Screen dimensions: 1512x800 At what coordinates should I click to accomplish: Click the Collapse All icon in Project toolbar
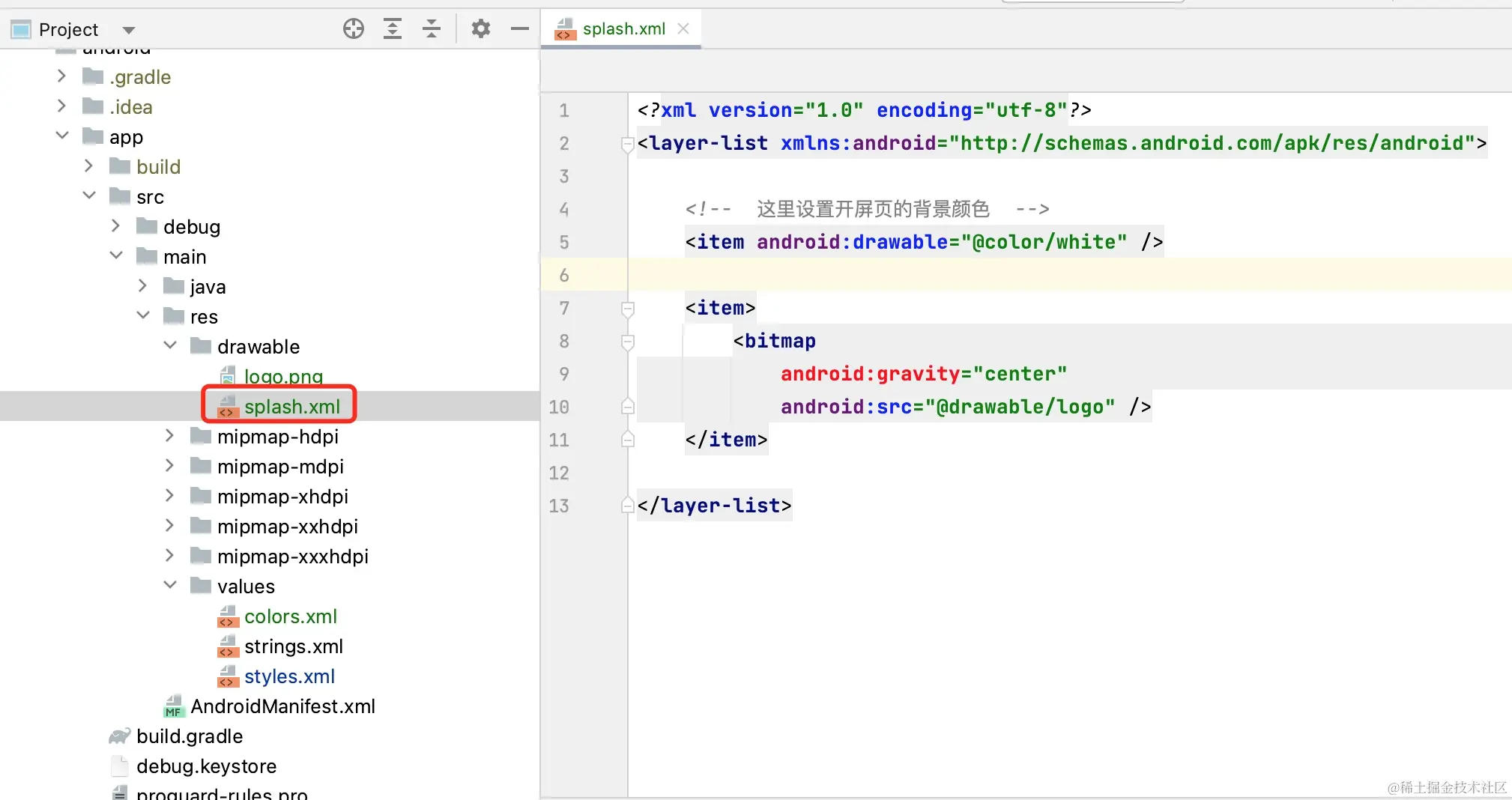click(432, 29)
